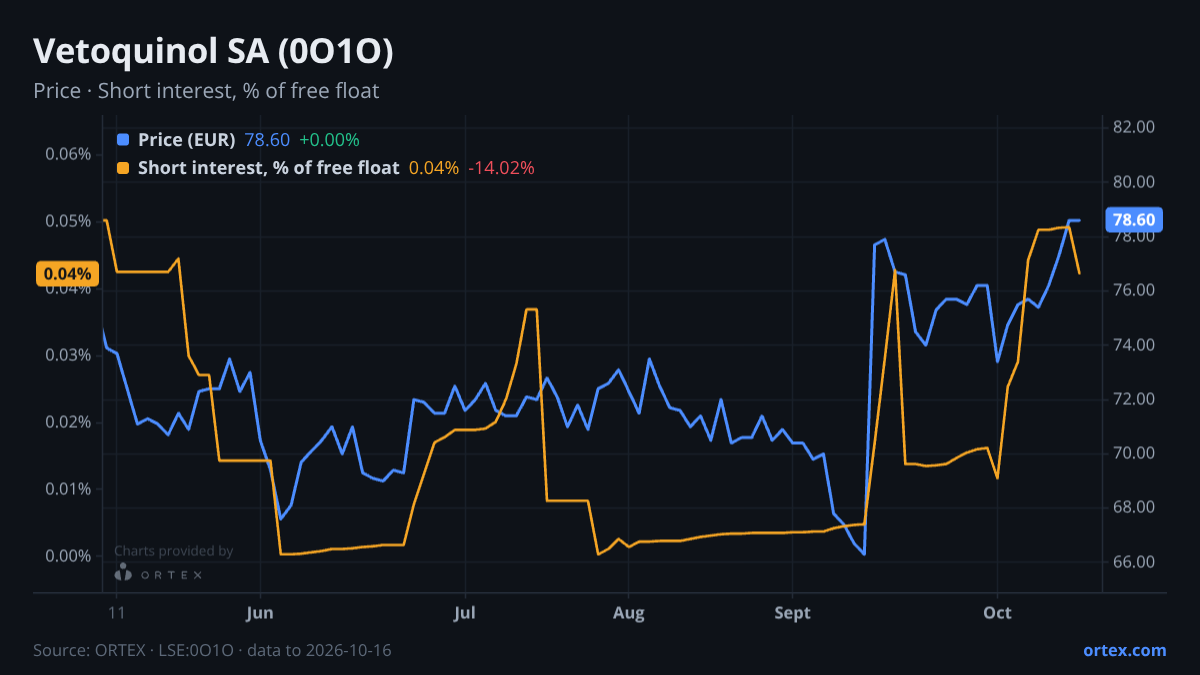Click the orange Short interest legend swatch

123,168
